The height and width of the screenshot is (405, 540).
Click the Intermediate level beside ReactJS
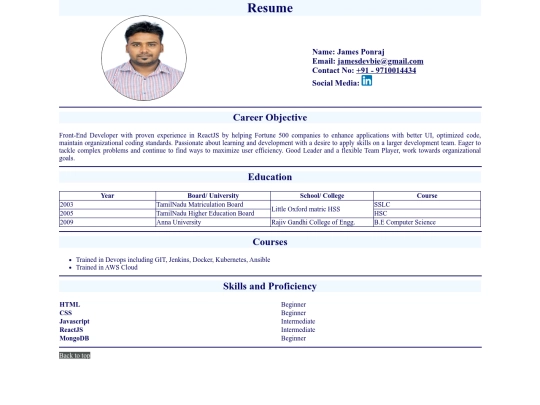(x=298, y=330)
